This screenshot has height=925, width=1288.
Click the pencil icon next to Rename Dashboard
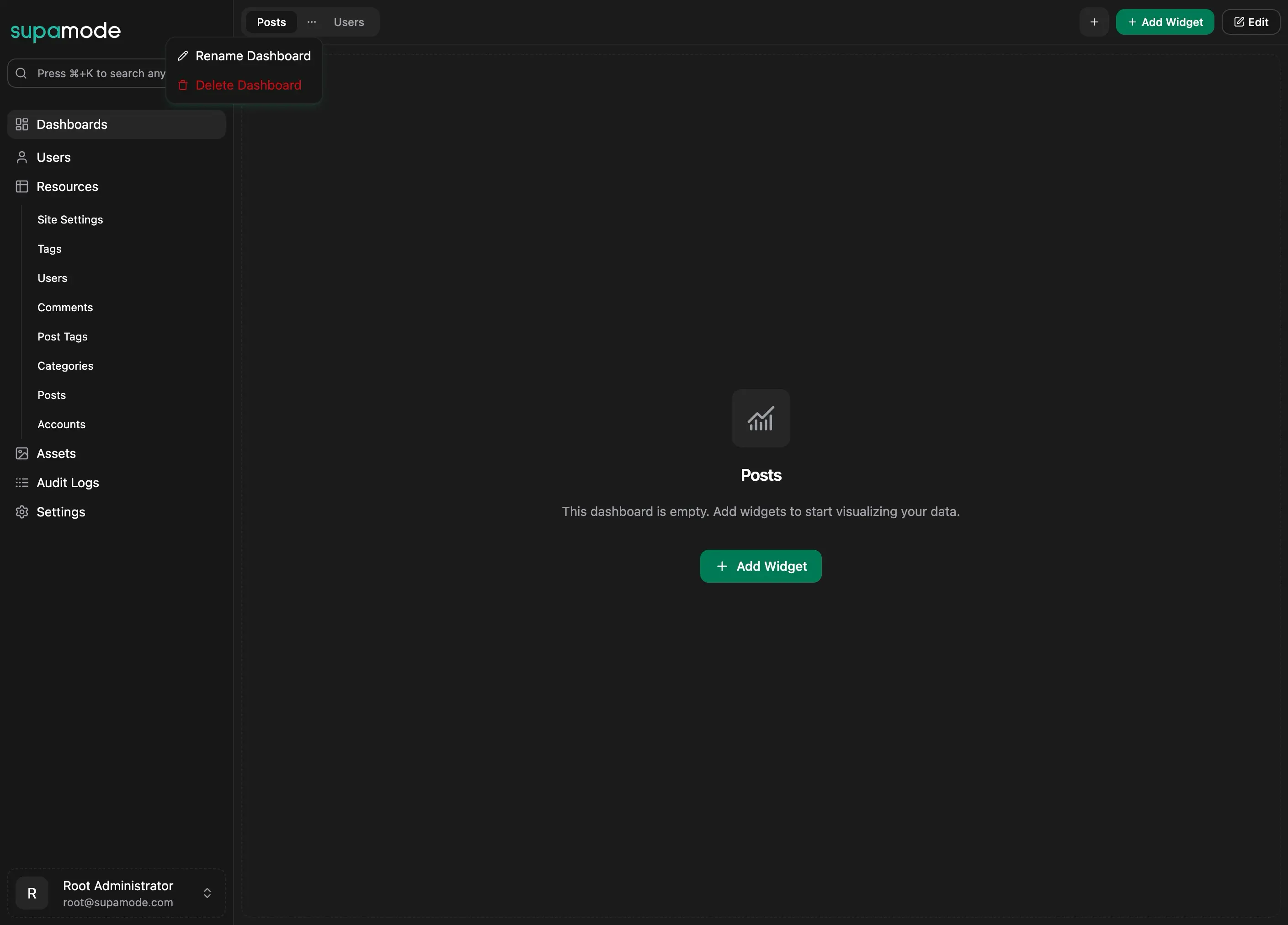[x=183, y=56]
